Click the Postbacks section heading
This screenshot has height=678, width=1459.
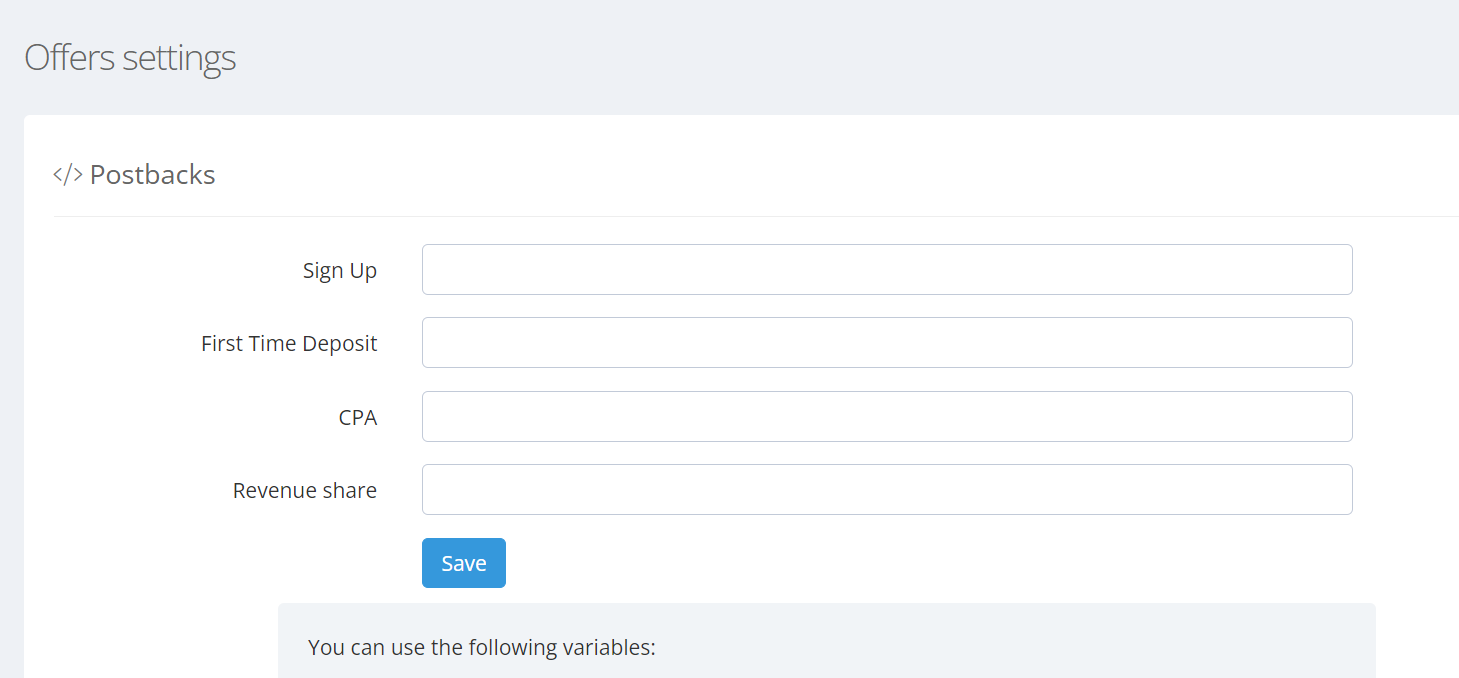click(153, 175)
